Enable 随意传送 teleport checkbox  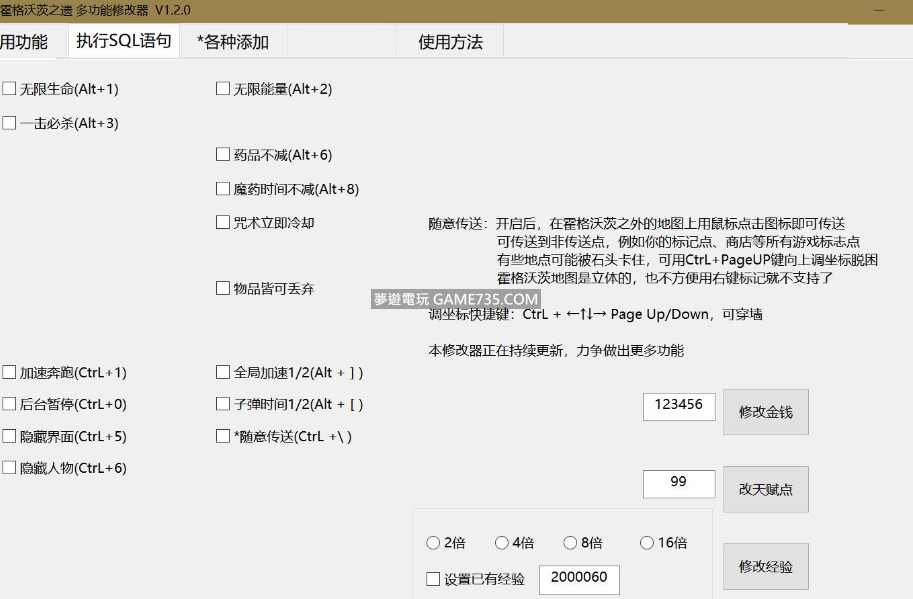[223, 437]
